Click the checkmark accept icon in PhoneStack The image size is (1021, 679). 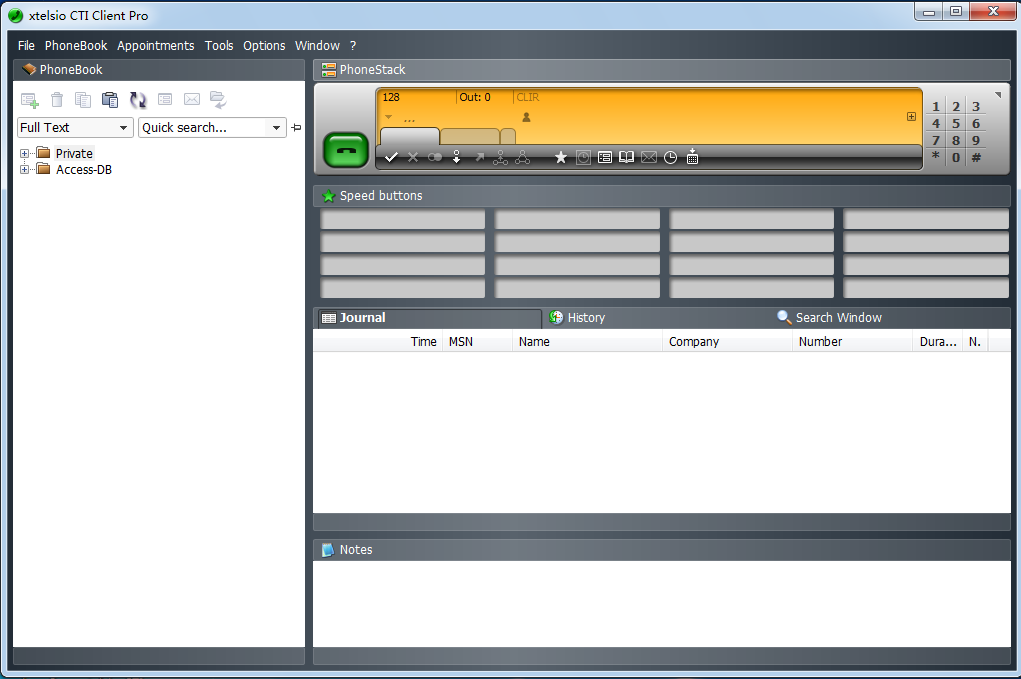[391, 157]
